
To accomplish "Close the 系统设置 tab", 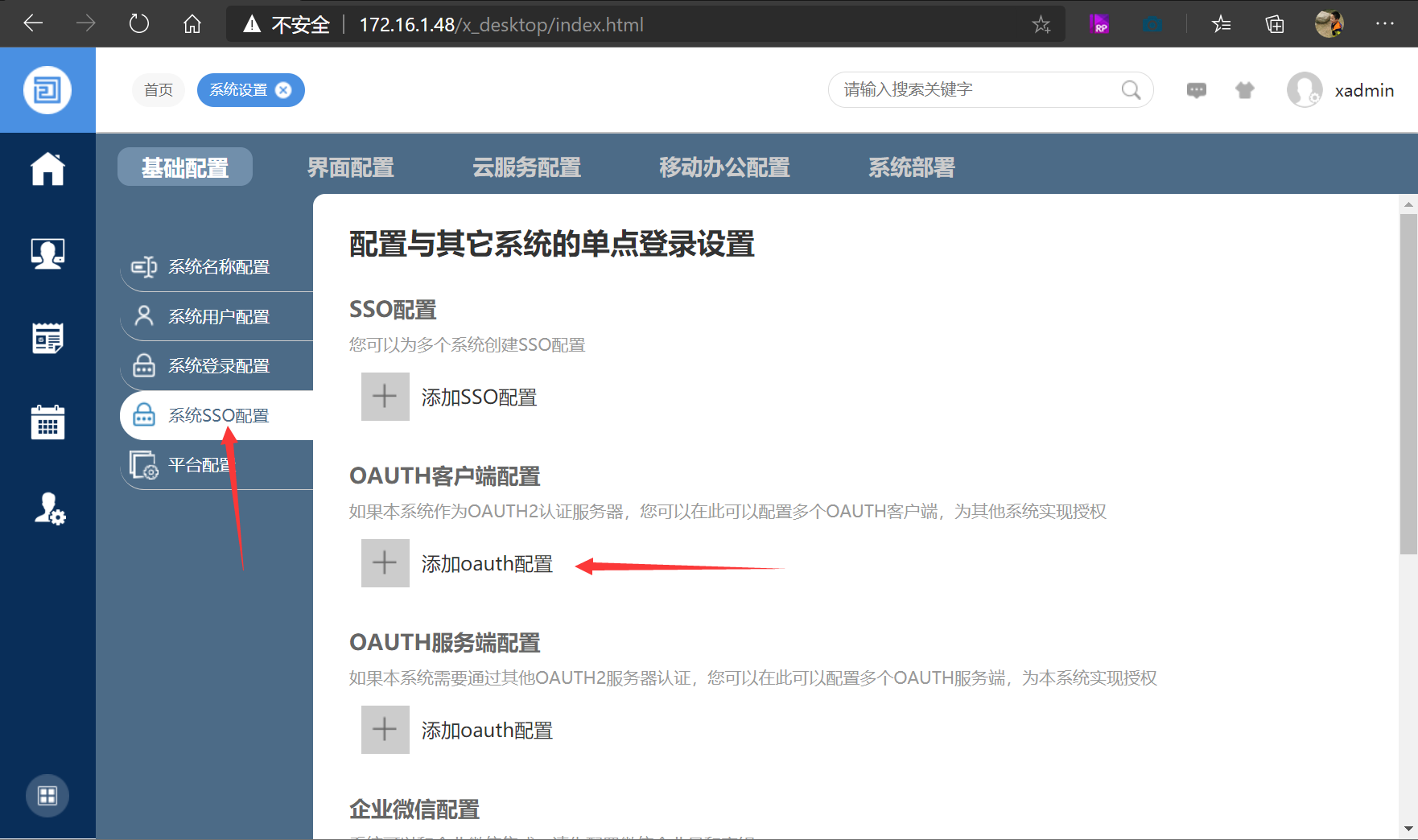I will (283, 90).
